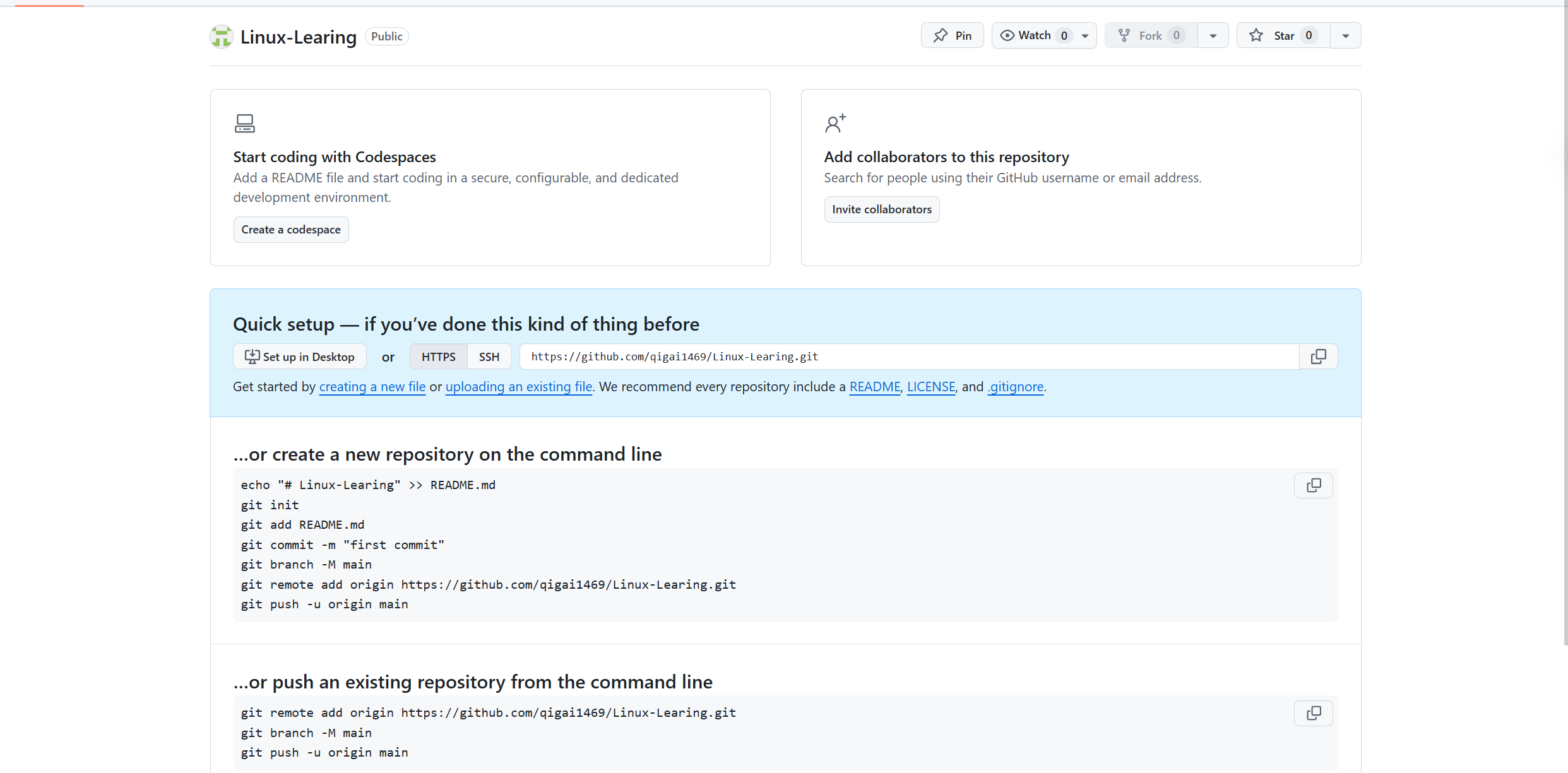Copy the push existing repository commands
The height and width of the screenshot is (773, 1568).
tap(1314, 713)
